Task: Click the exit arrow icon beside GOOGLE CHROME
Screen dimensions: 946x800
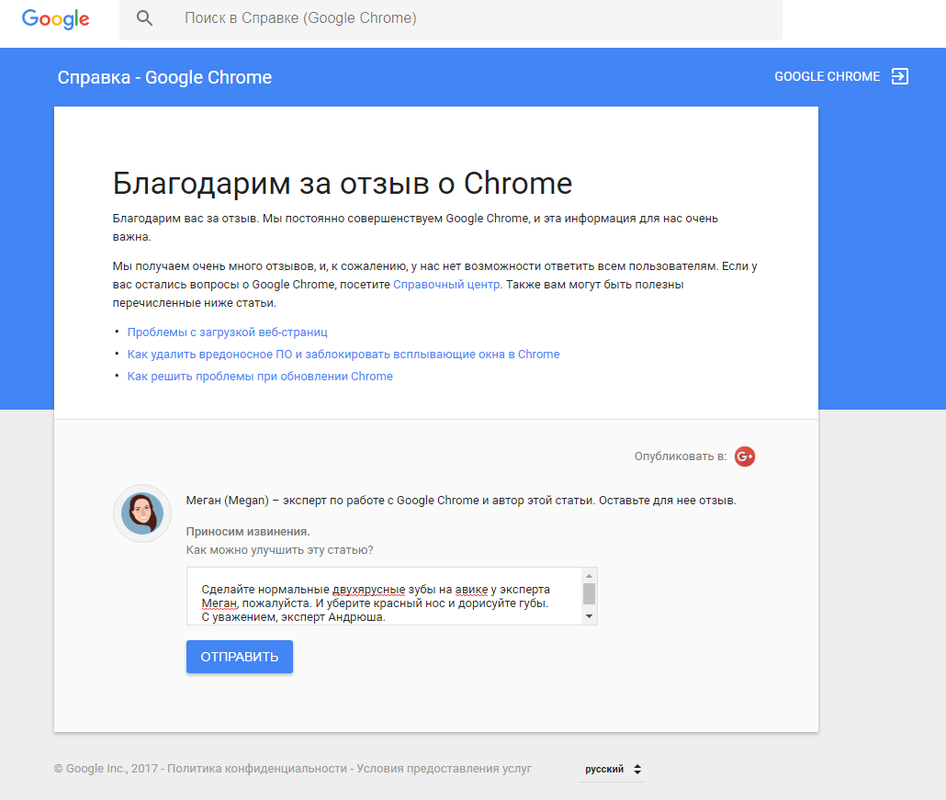Action: 900,77
